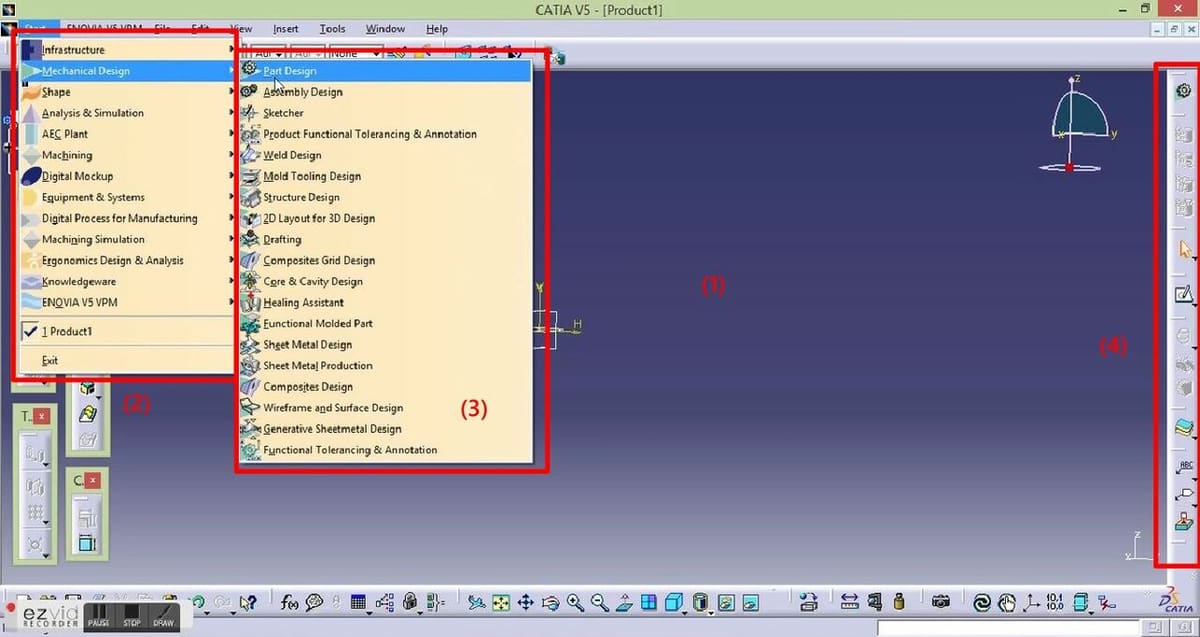Click Swap Visible Space icon

coord(749,602)
